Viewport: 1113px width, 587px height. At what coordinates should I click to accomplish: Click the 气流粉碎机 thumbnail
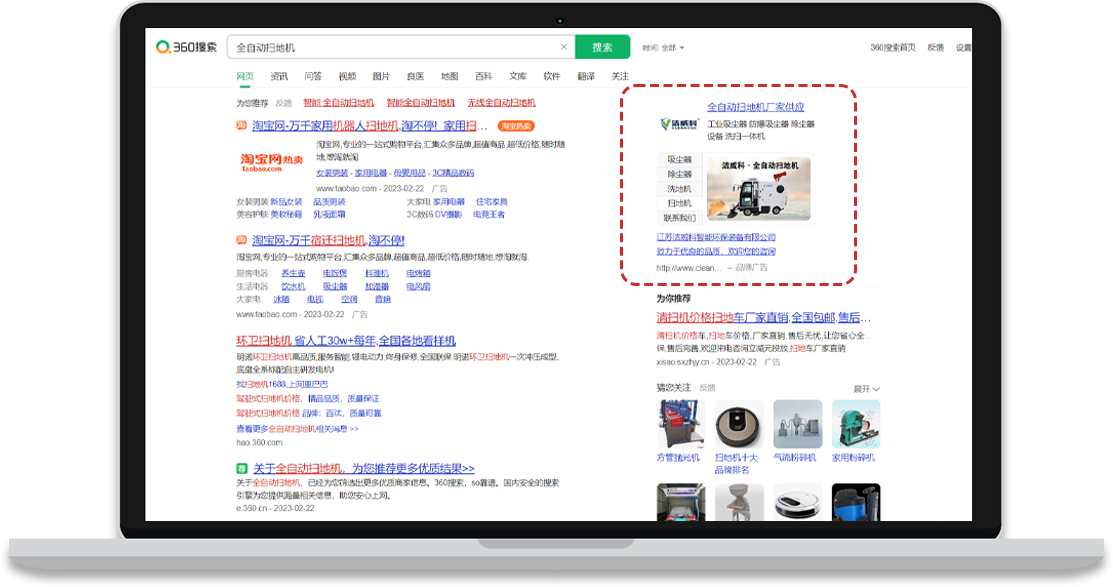(x=796, y=424)
